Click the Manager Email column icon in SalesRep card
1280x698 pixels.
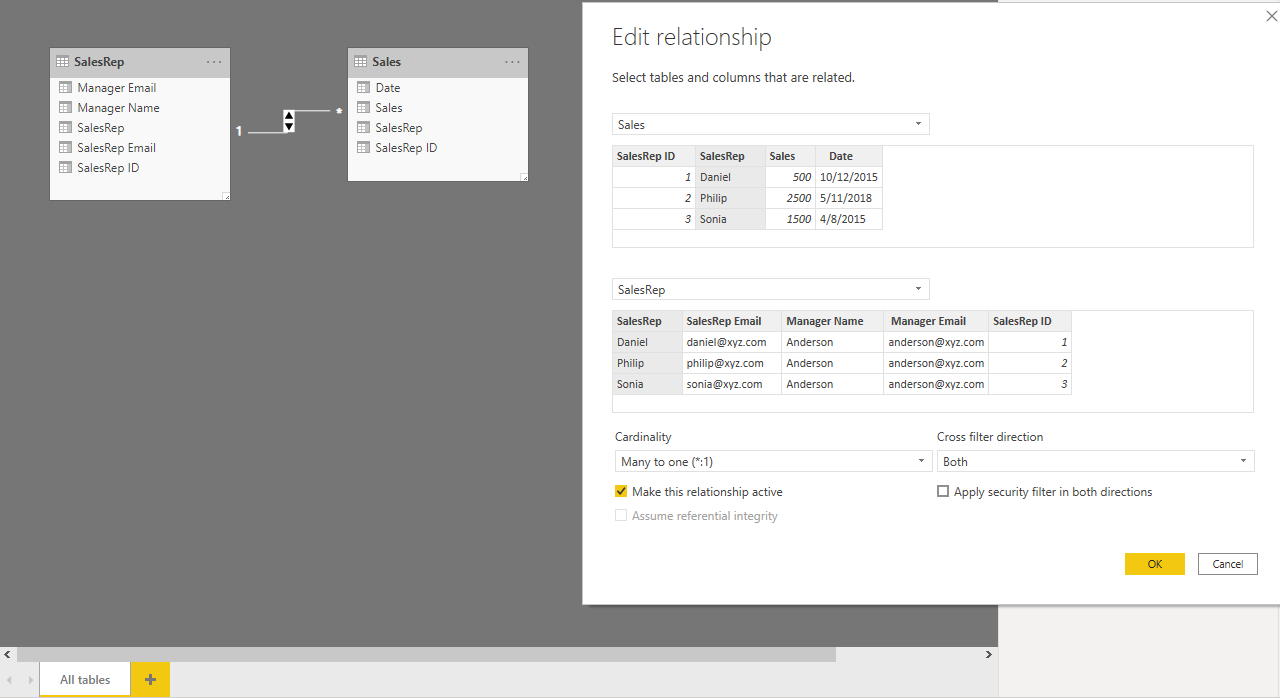point(65,88)
